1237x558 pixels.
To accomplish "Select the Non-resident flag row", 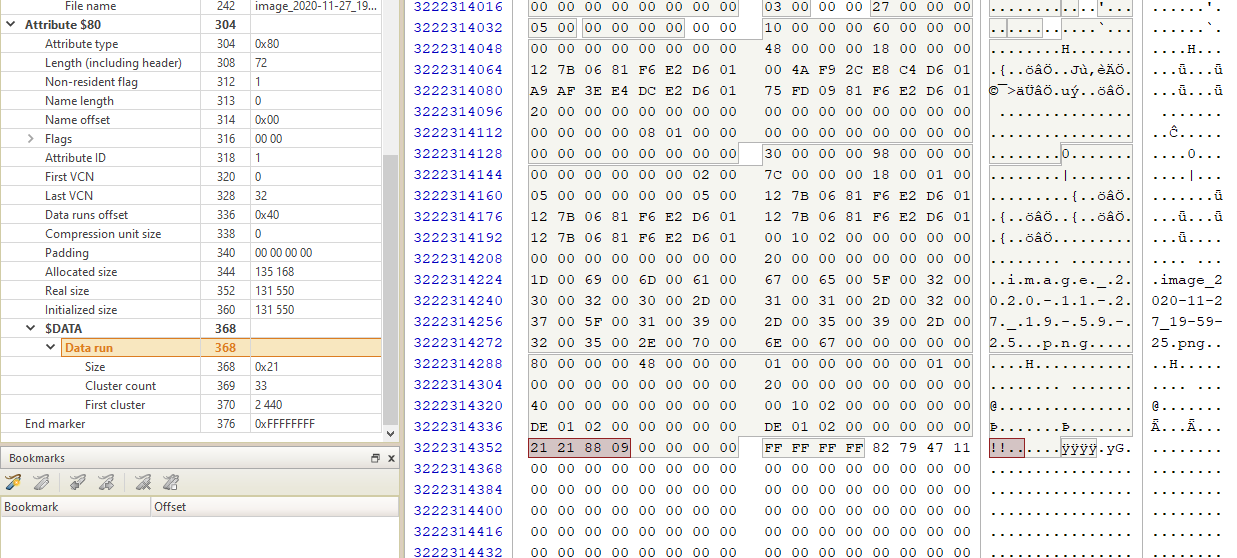I will click(x=191, y=82).
